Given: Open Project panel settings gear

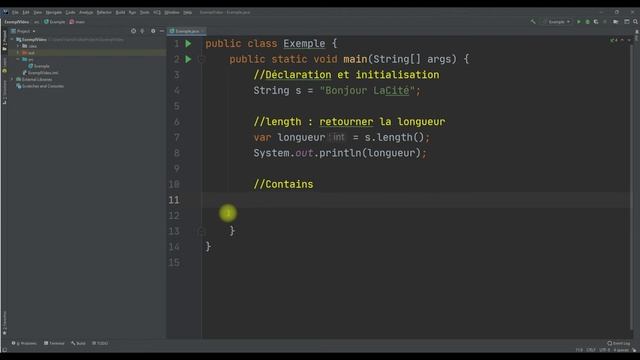Looking at the screenshot, I should click(153, 31).
